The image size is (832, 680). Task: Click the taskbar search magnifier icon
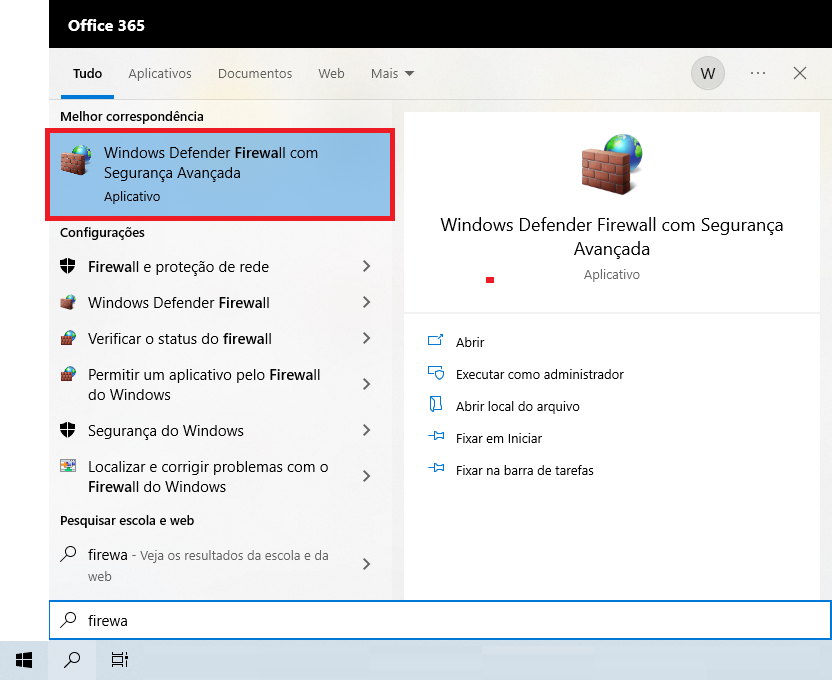point(72,660)
